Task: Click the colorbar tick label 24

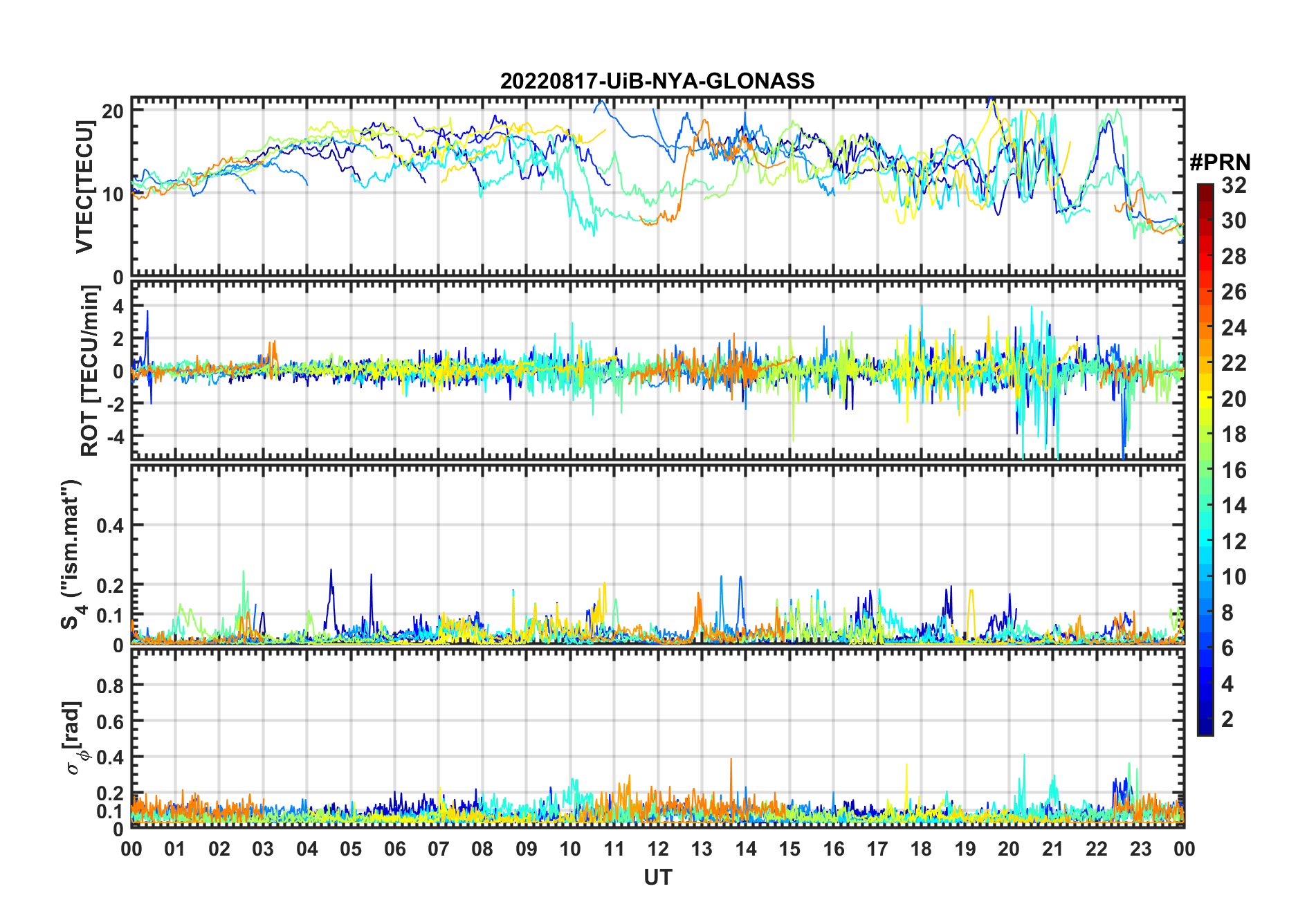Action: click(1234, 328)
